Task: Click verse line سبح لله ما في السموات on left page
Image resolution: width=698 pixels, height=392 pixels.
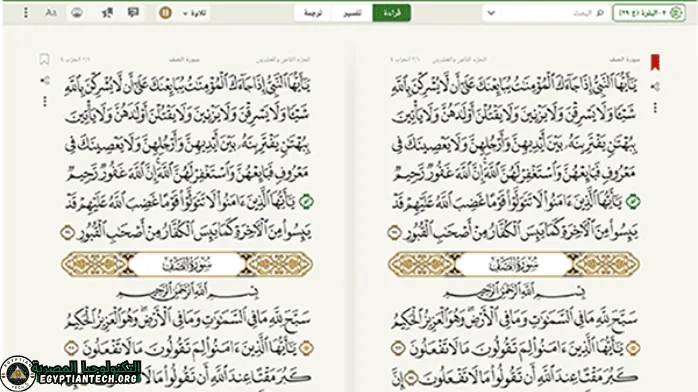Action: (x=187, y=319)
